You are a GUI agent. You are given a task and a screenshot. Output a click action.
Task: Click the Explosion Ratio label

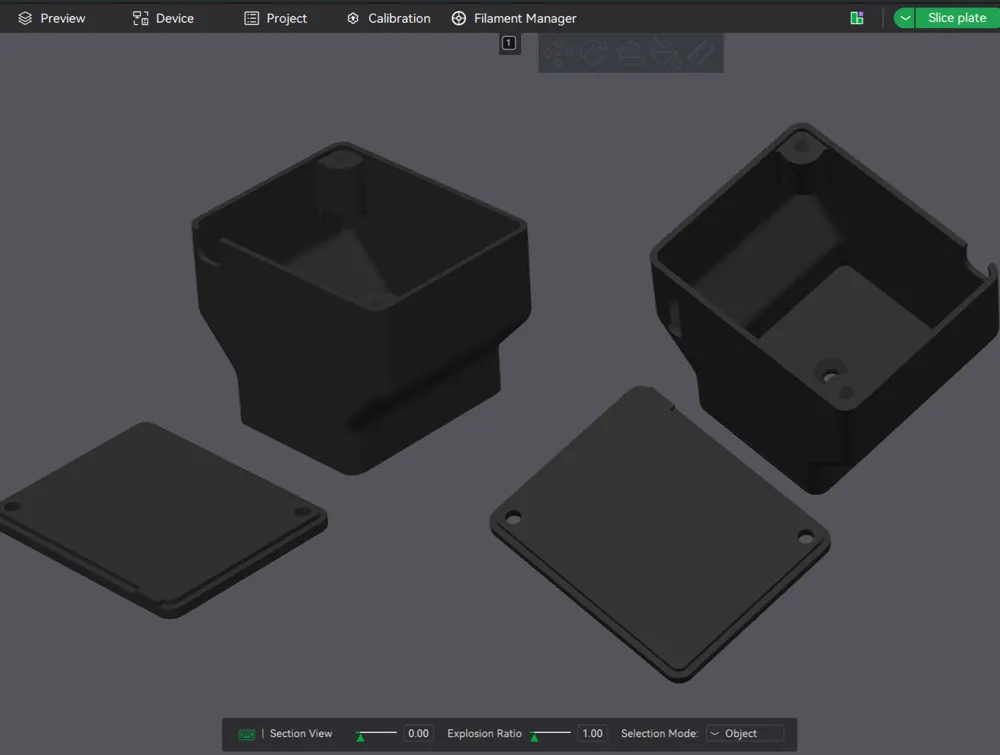coord(484,733)
